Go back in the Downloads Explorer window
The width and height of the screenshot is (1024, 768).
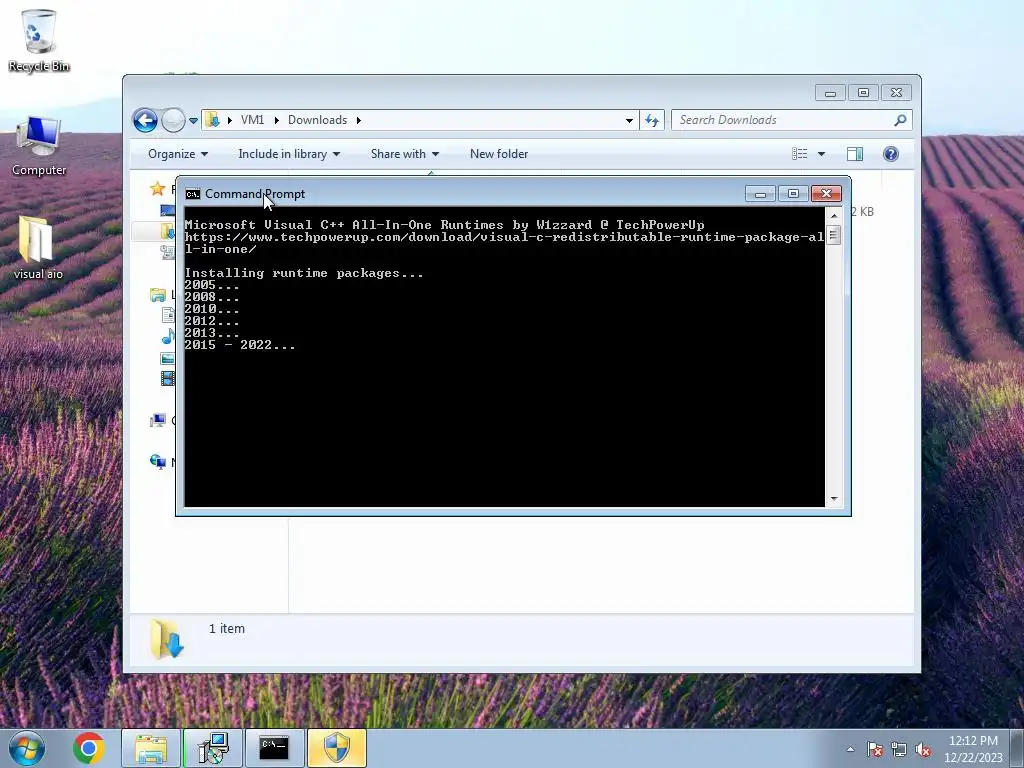[x=145, y=120]
